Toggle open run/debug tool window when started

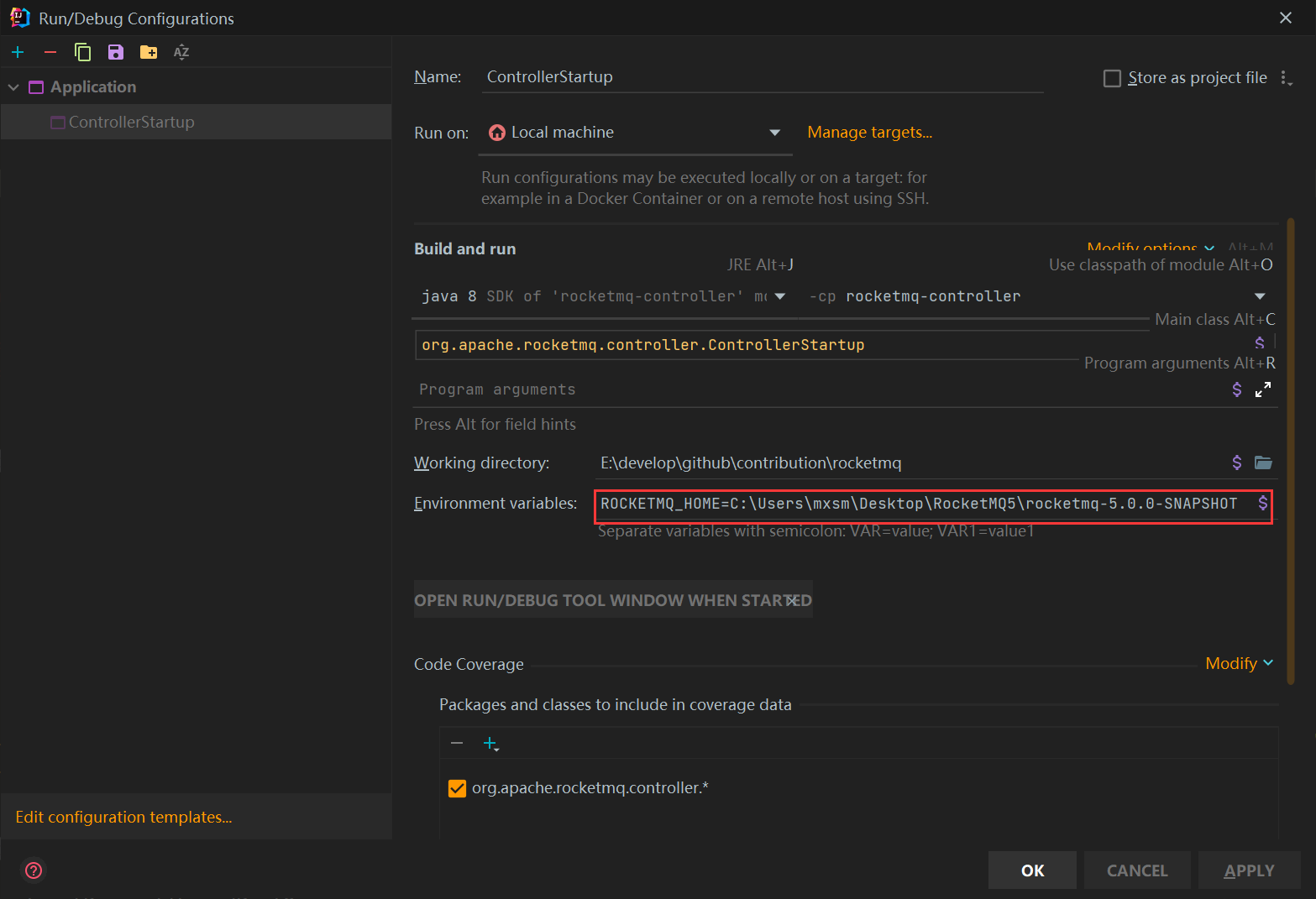click(x=613, y=599)
